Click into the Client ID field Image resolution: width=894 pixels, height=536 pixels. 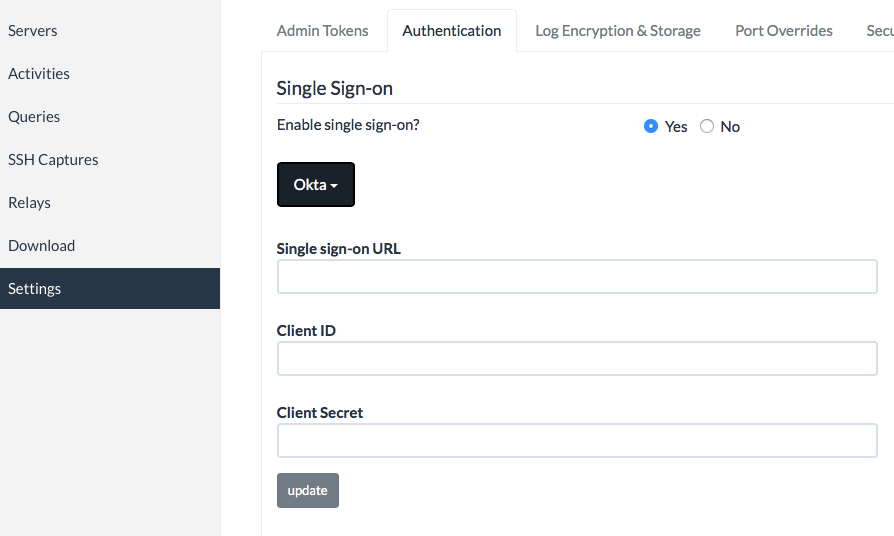577,359
